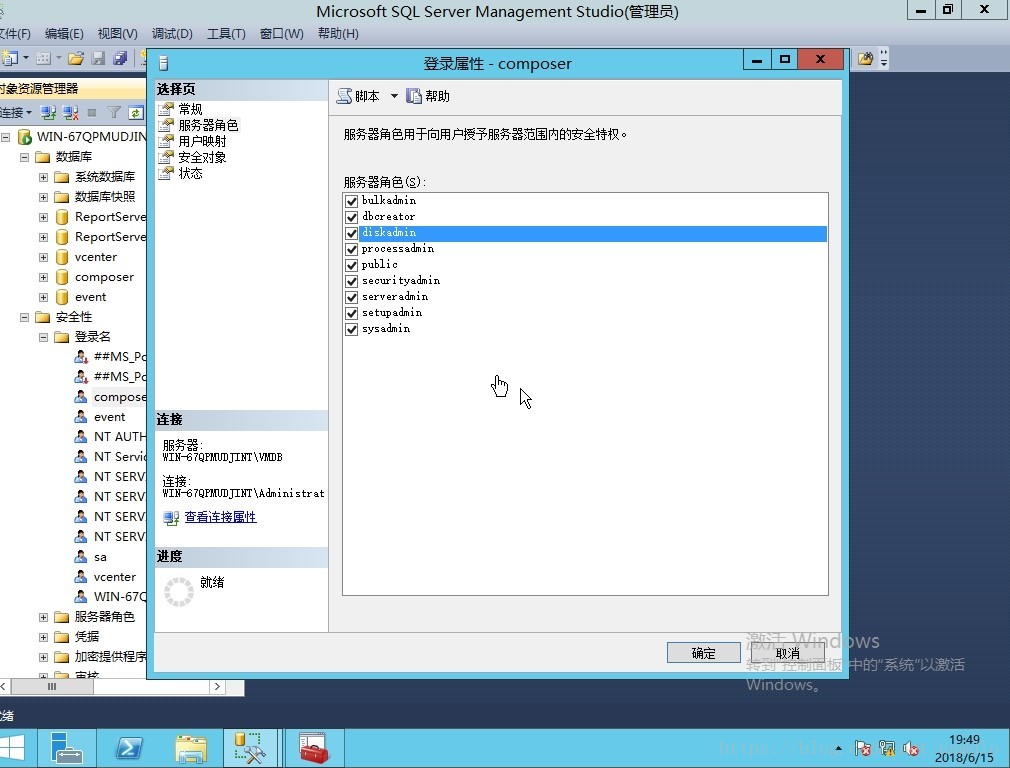Click SQL Management Studio taskbar icon
This screenshot has width=1010, height=768.
point(251,749)
